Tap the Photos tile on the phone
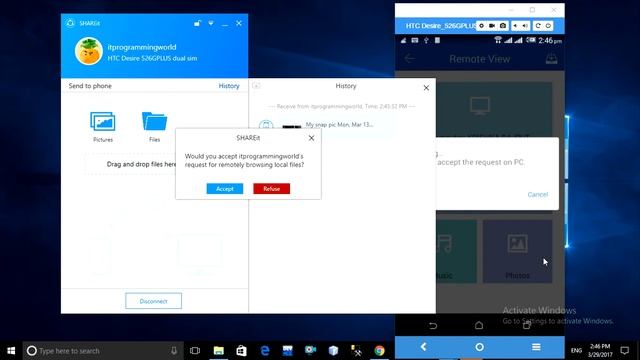Viewport: 640px width, 360px height. coord(518,251)
